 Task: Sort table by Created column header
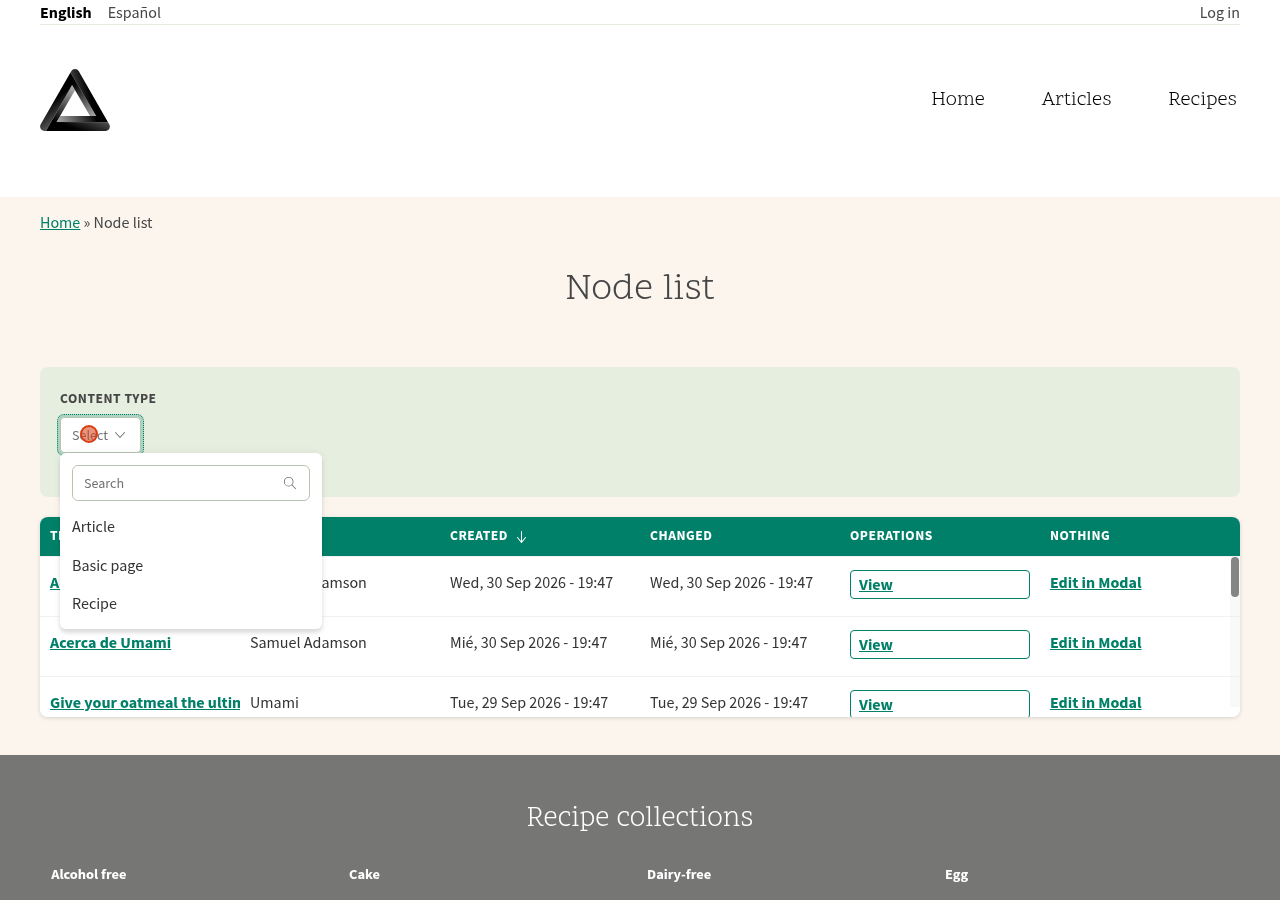click(x=479, y=536)
